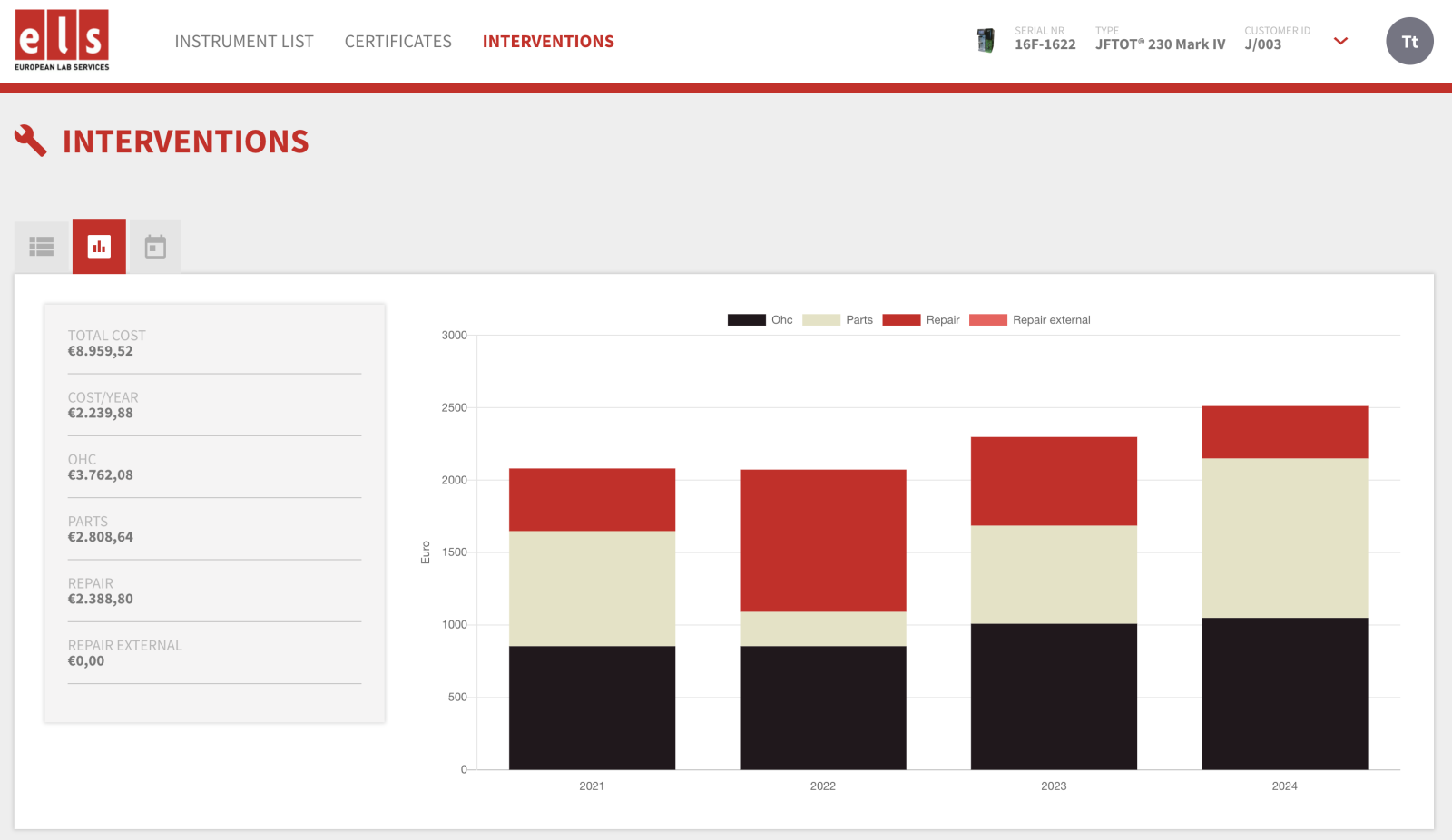1452x840 pixels.
Task: Go to the Certificates tab
Action: (397, 42)
